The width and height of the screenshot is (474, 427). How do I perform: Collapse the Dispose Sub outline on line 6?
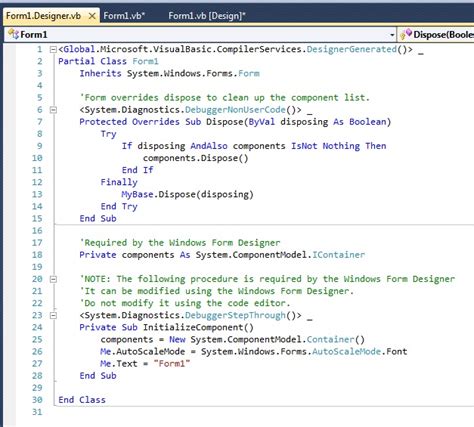pos(53,110)
